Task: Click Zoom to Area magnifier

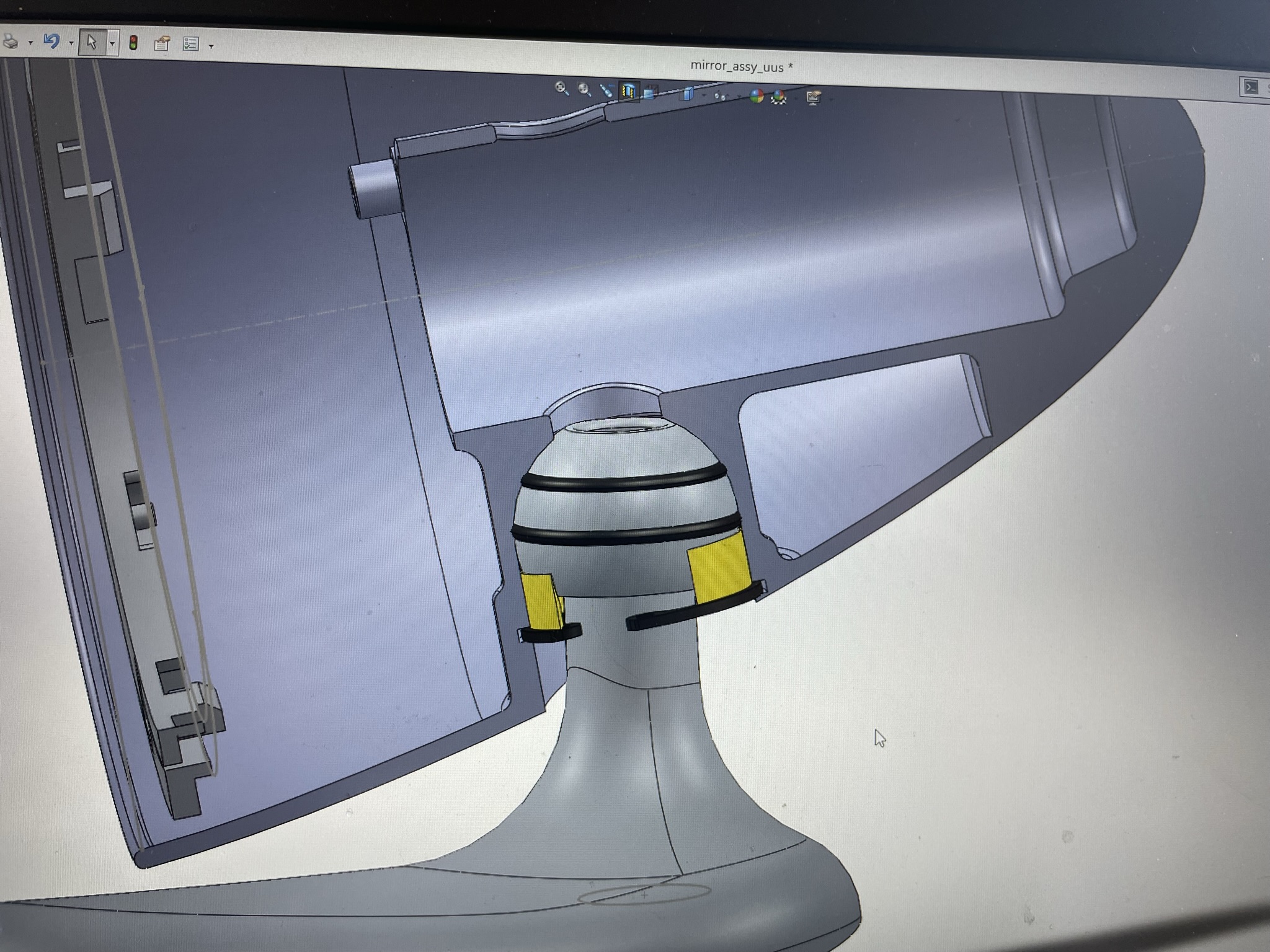Action: (x=584, y=90)
